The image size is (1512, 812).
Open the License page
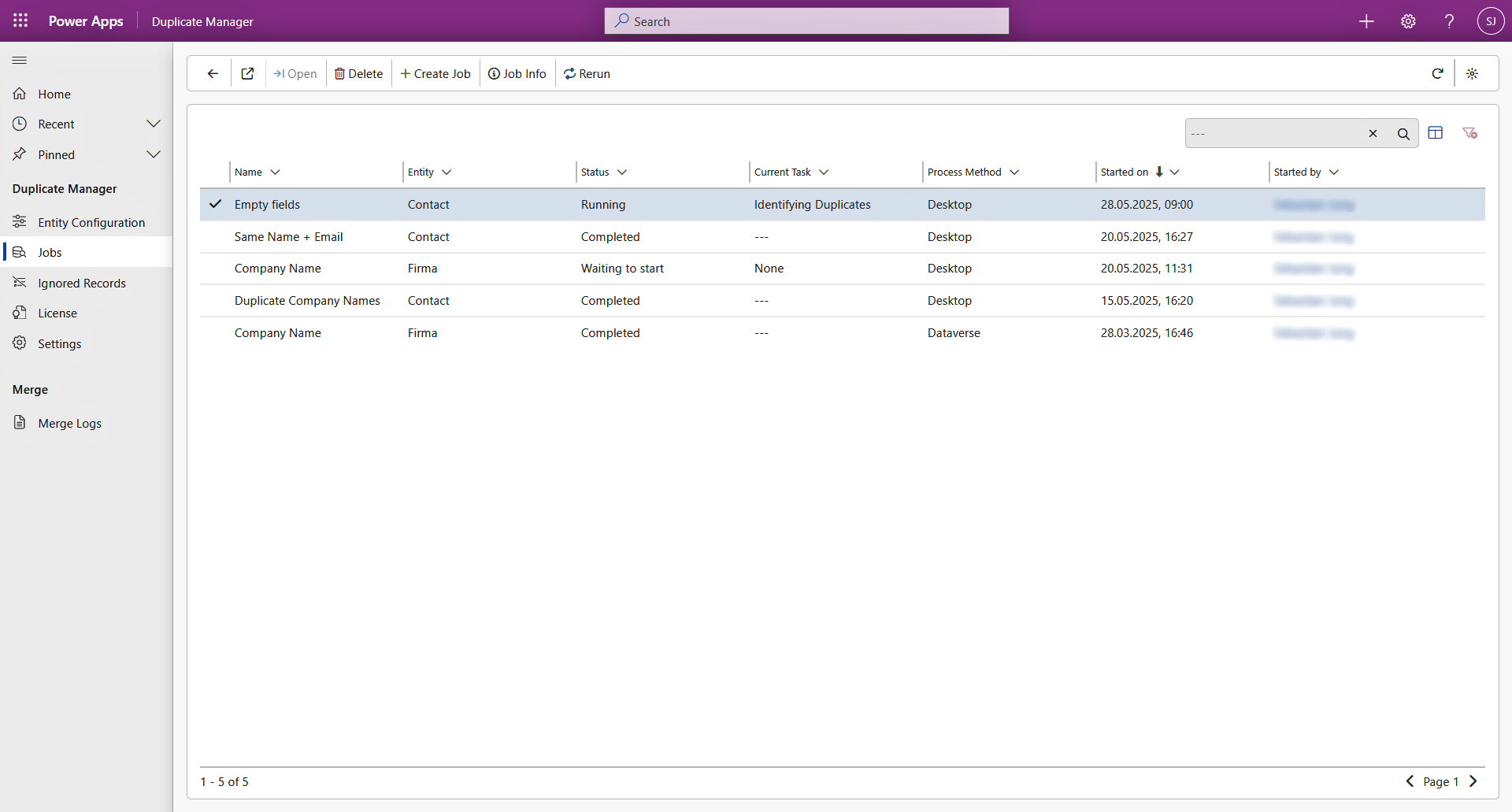[87, 313]
